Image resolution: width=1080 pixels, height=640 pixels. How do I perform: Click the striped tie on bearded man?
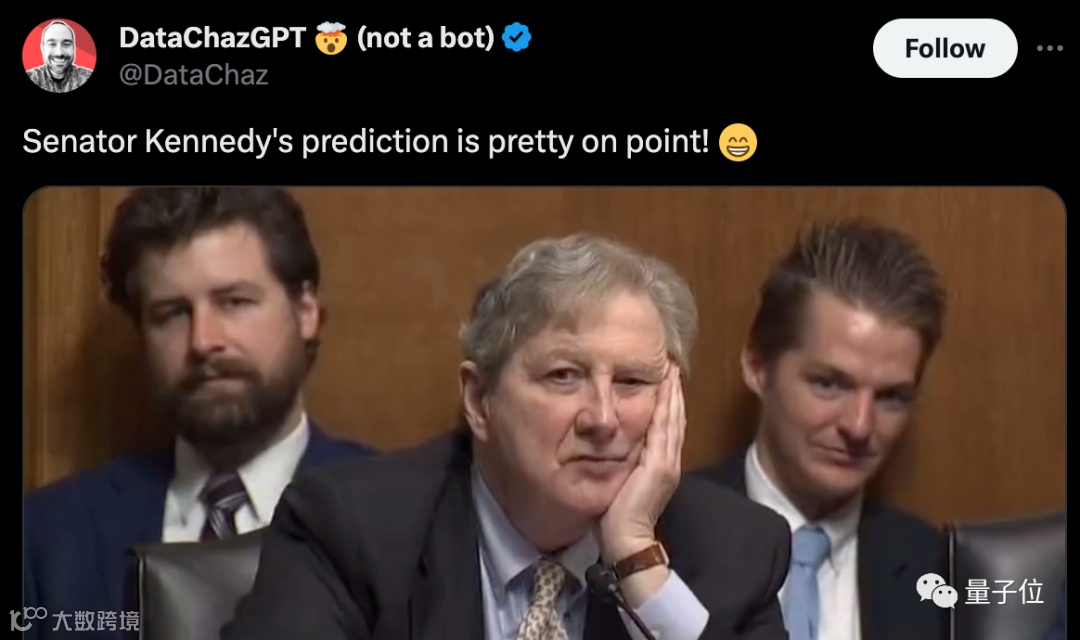[222, 505]
